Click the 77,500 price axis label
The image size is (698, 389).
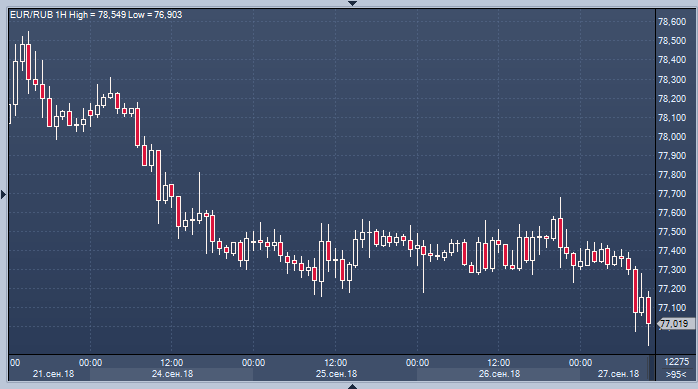coord(672,232)
